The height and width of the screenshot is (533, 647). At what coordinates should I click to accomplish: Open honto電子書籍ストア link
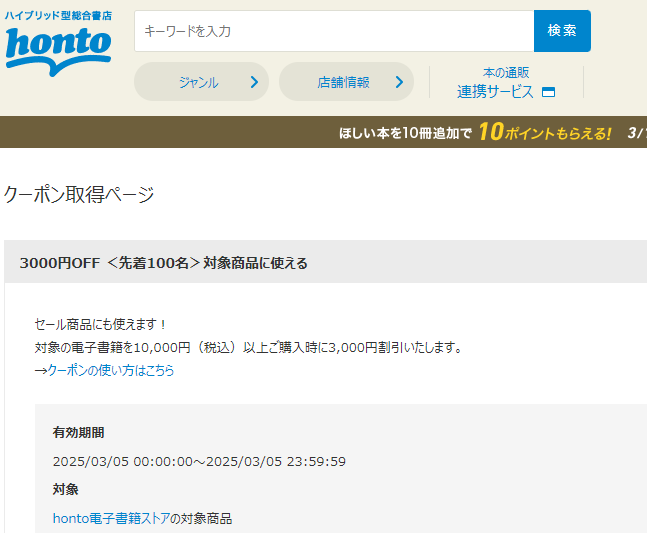coord(111,518)
